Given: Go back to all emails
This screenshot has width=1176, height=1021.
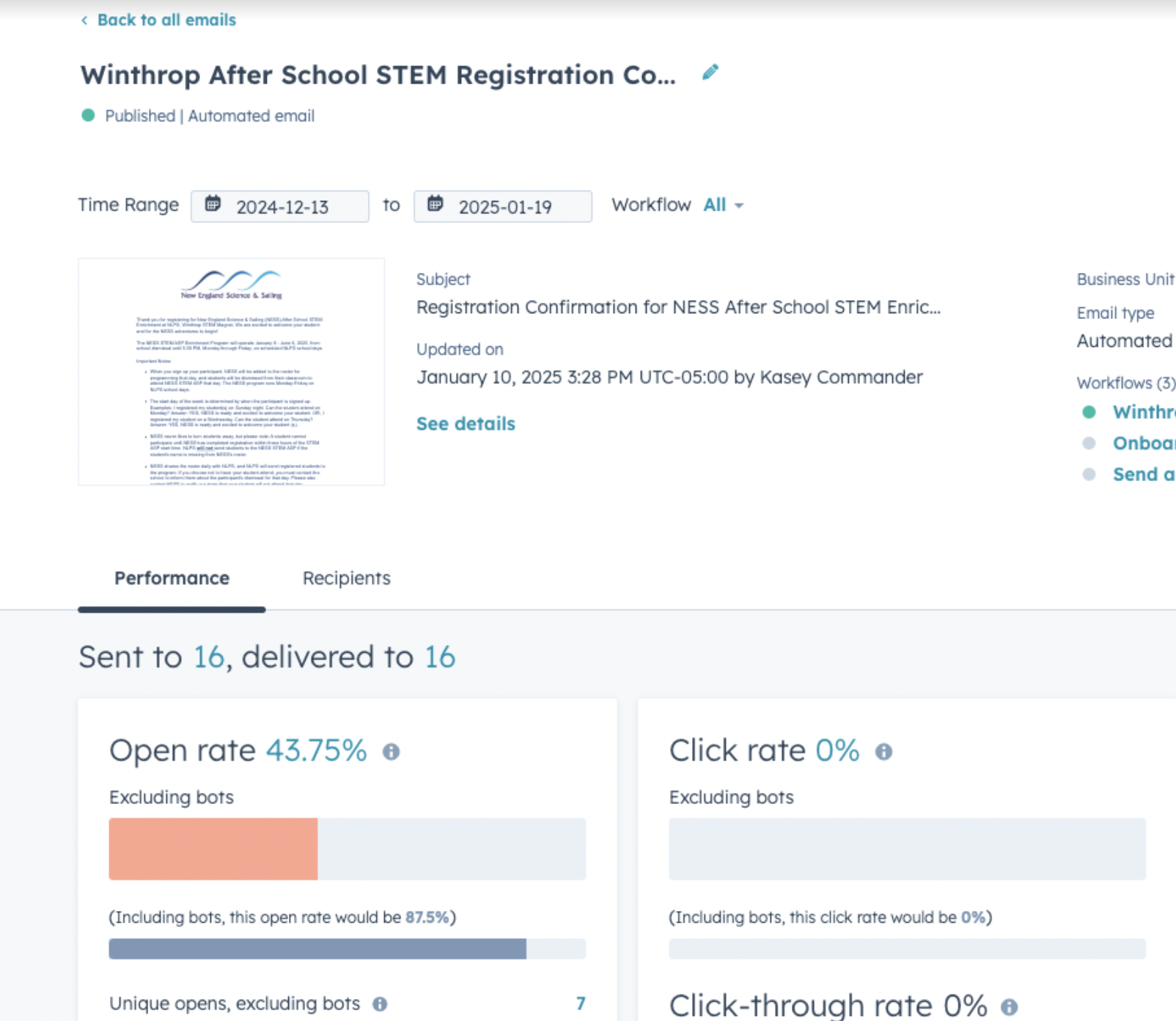Looking at the screenshot, I should (166, 21).
